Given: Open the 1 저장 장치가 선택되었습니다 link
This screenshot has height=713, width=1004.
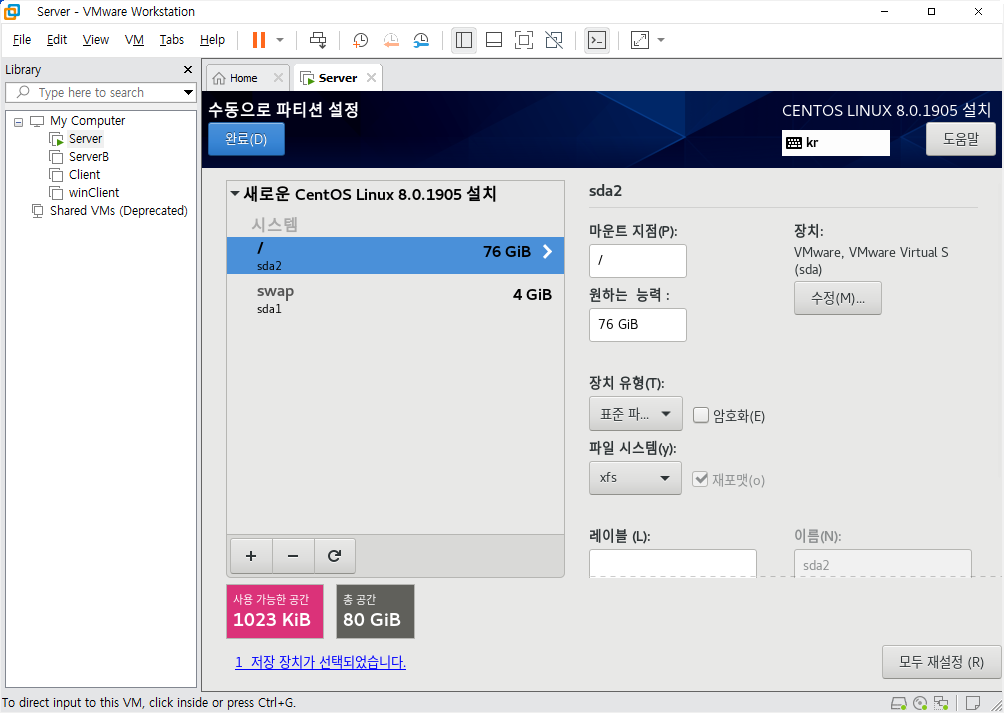Looking at the screenshot, I should tap(321, 662).
